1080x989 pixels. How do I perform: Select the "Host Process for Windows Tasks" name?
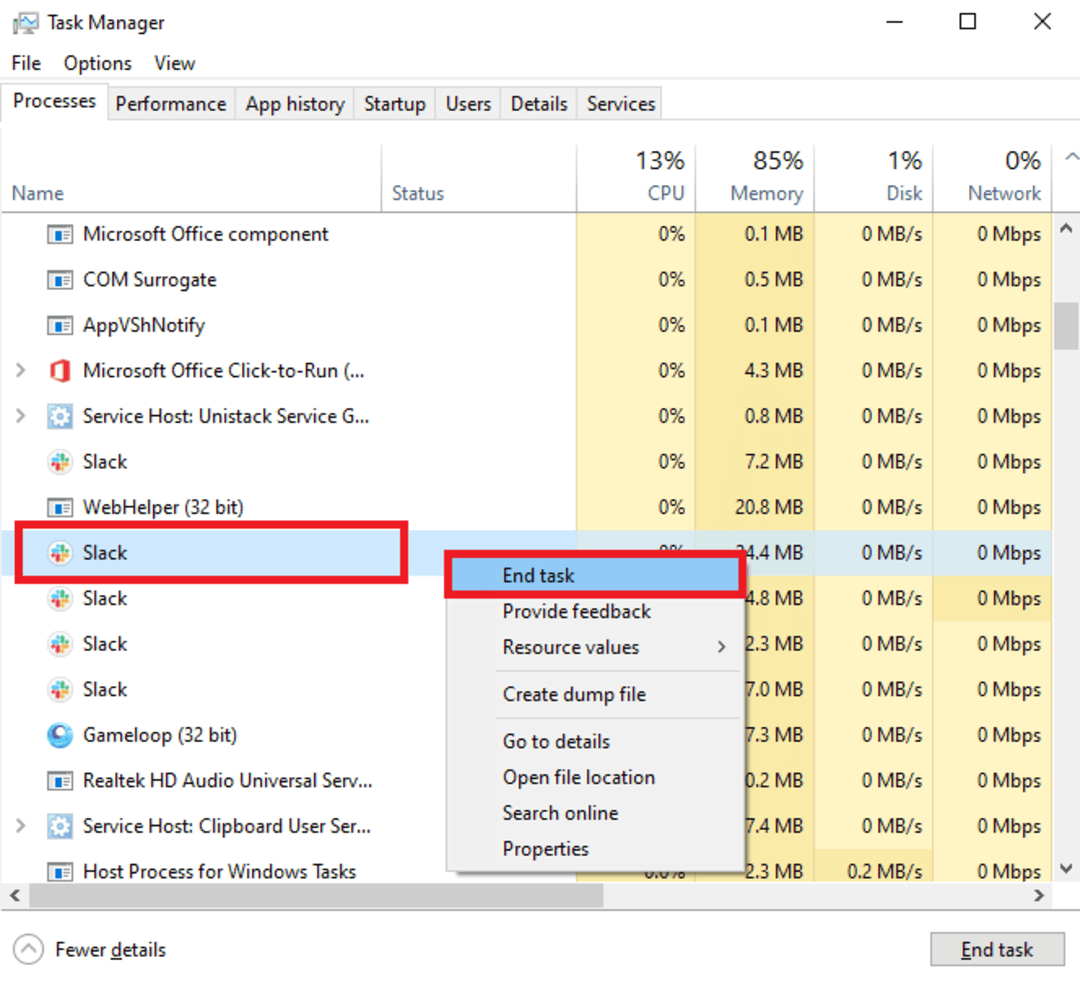[220, 872]
